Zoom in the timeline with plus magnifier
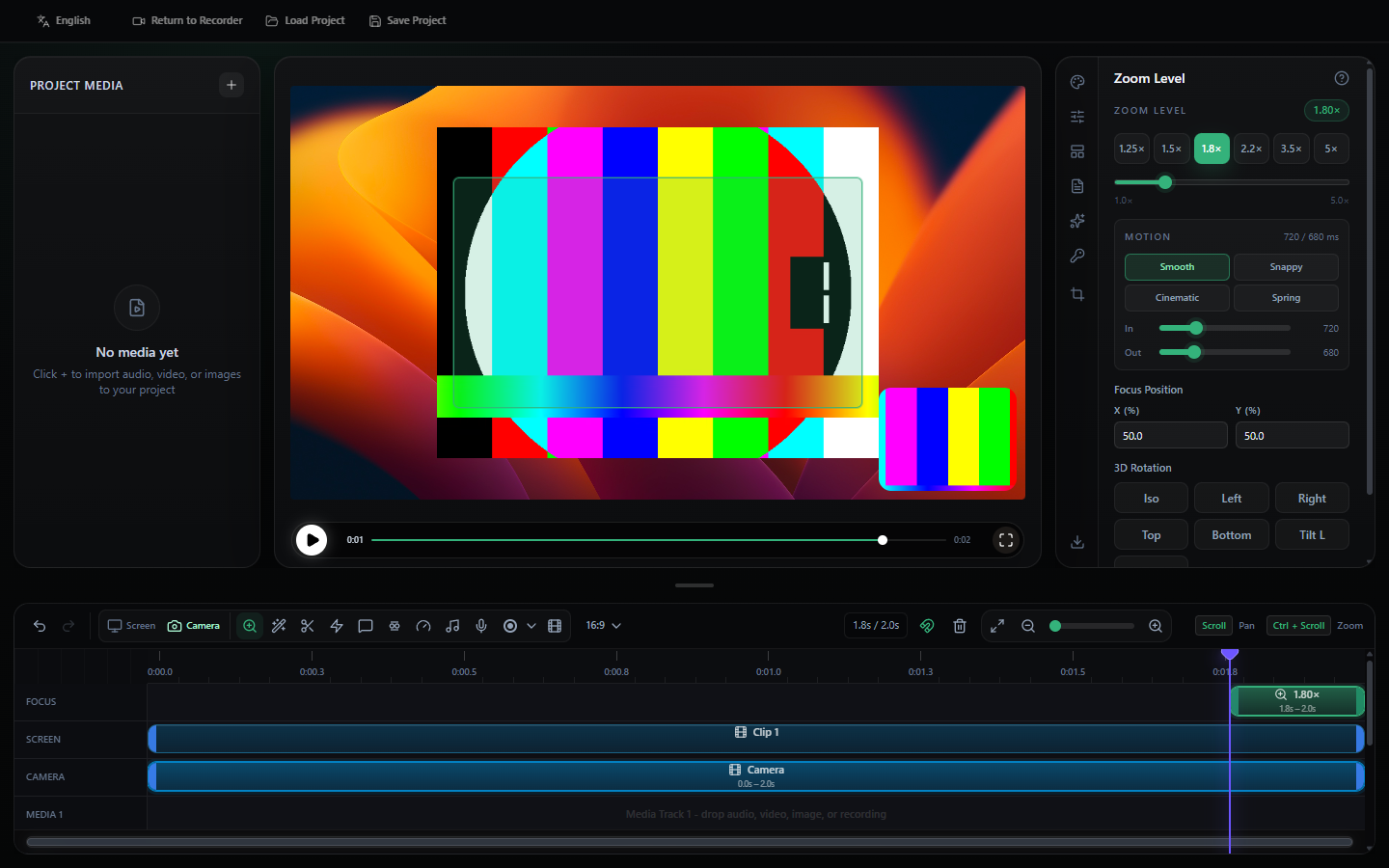 [1156, 626]
